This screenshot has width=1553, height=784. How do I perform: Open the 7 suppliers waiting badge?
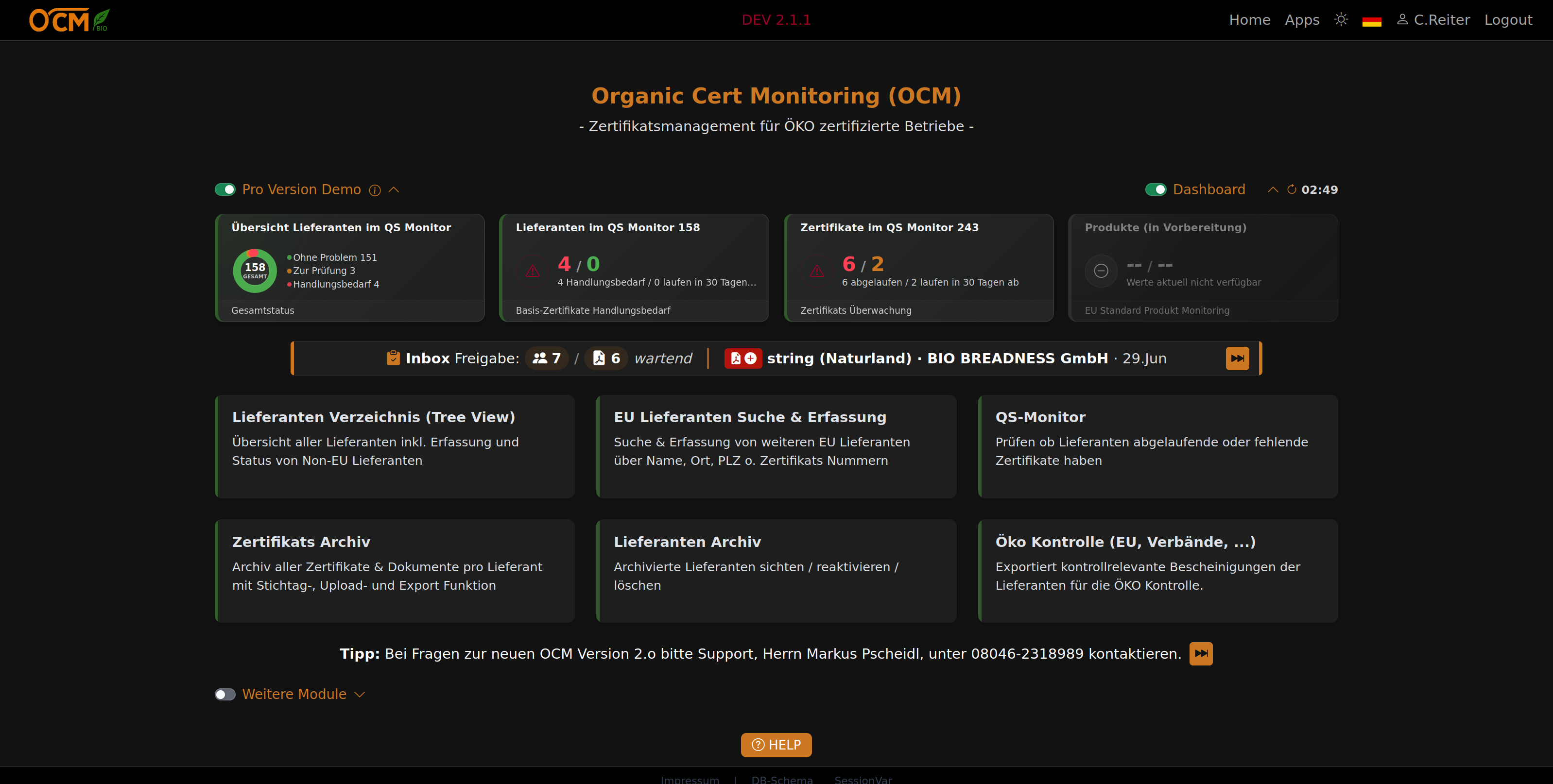point(547,358)
